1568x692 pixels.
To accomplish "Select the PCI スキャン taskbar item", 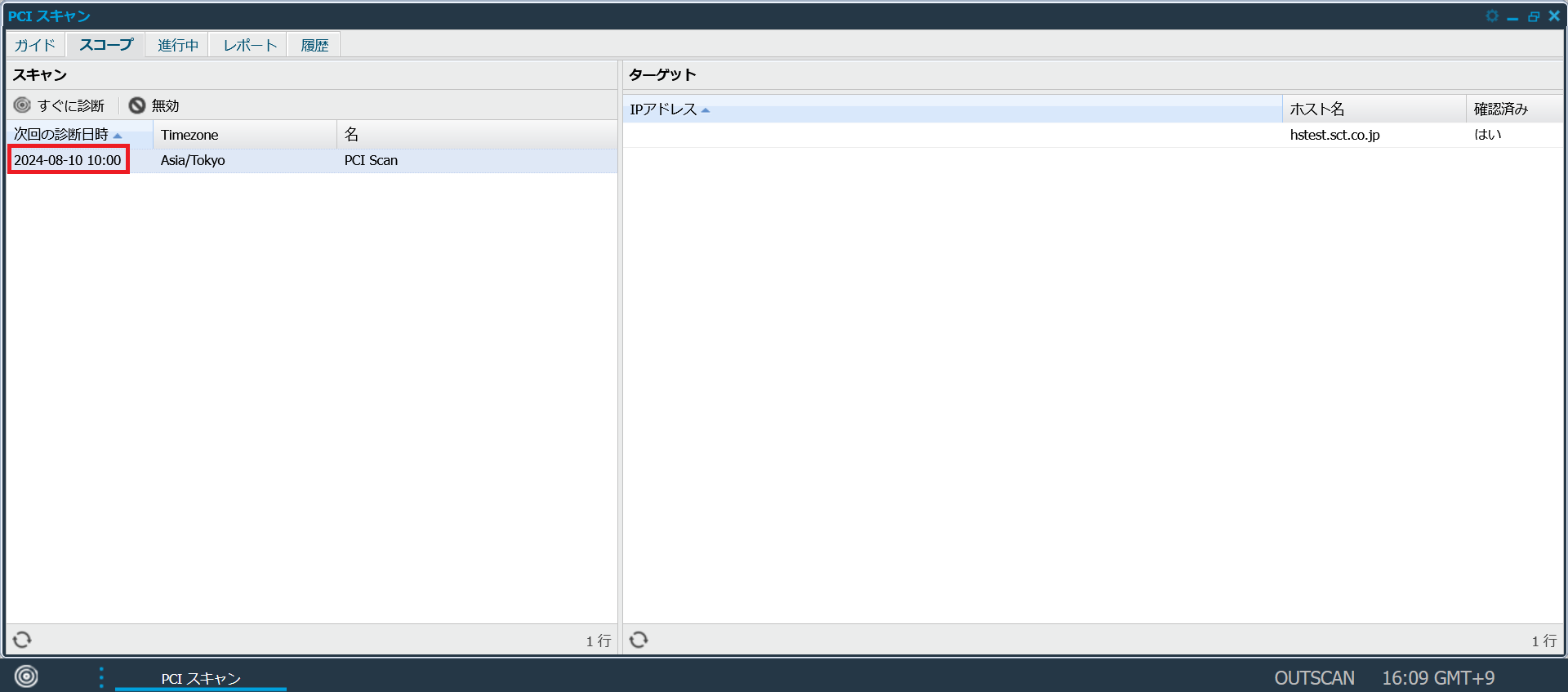I will point(201,678).
